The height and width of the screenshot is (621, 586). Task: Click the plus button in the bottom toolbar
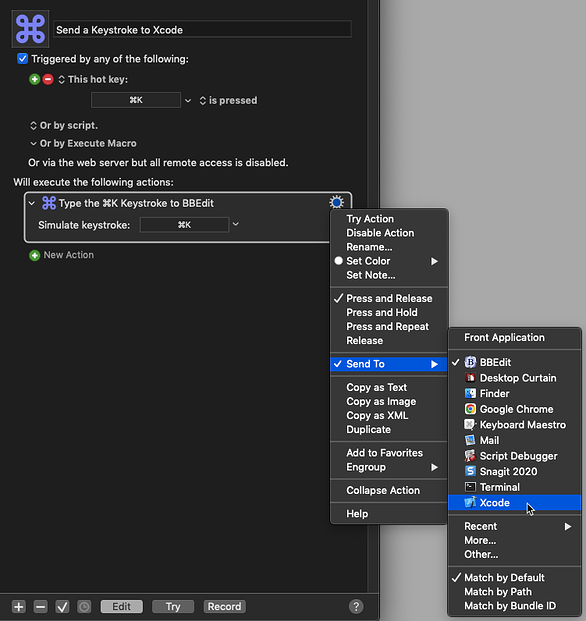[19, 606]
